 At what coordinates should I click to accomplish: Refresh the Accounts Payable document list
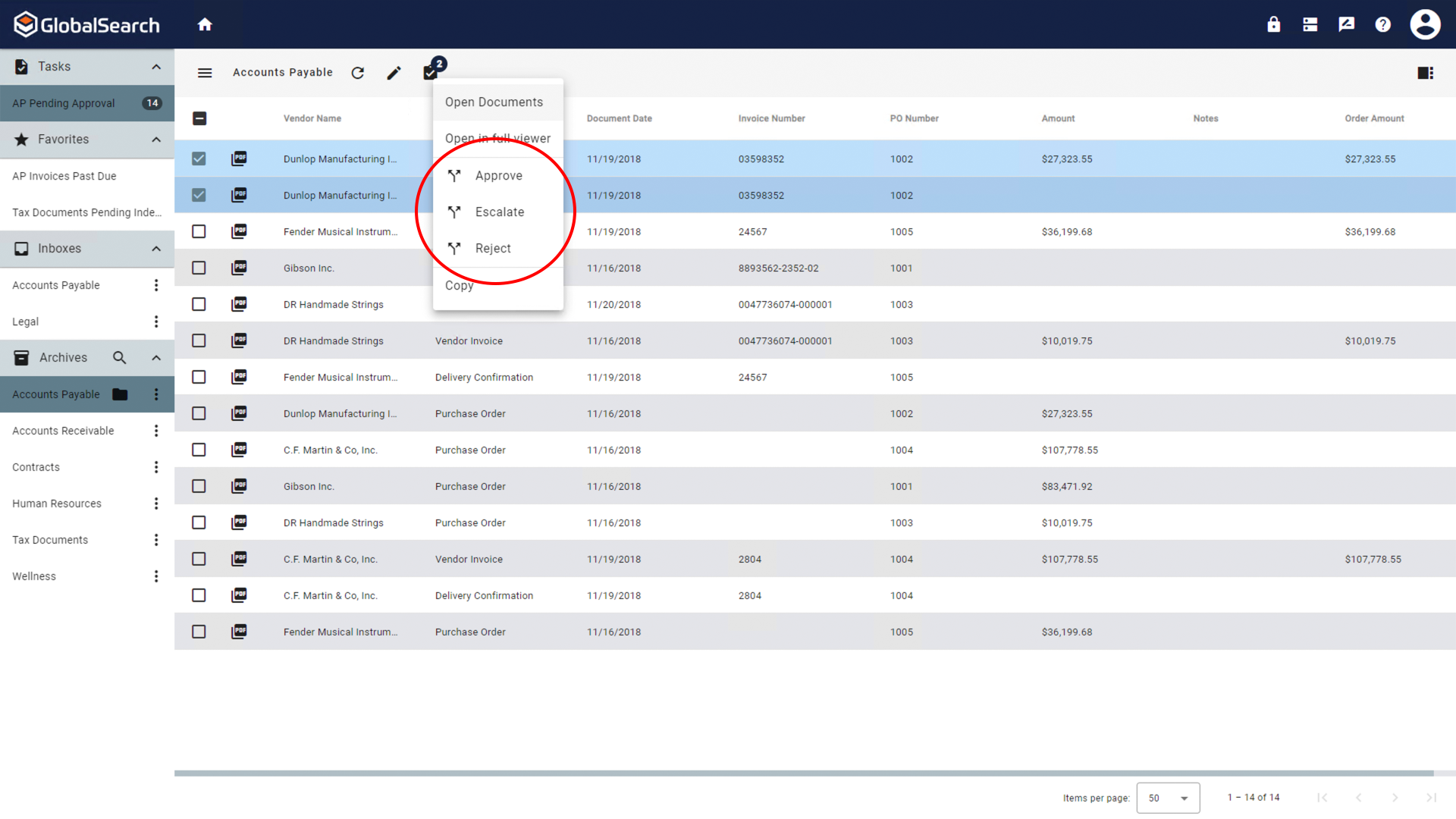(x=357, y=73)
